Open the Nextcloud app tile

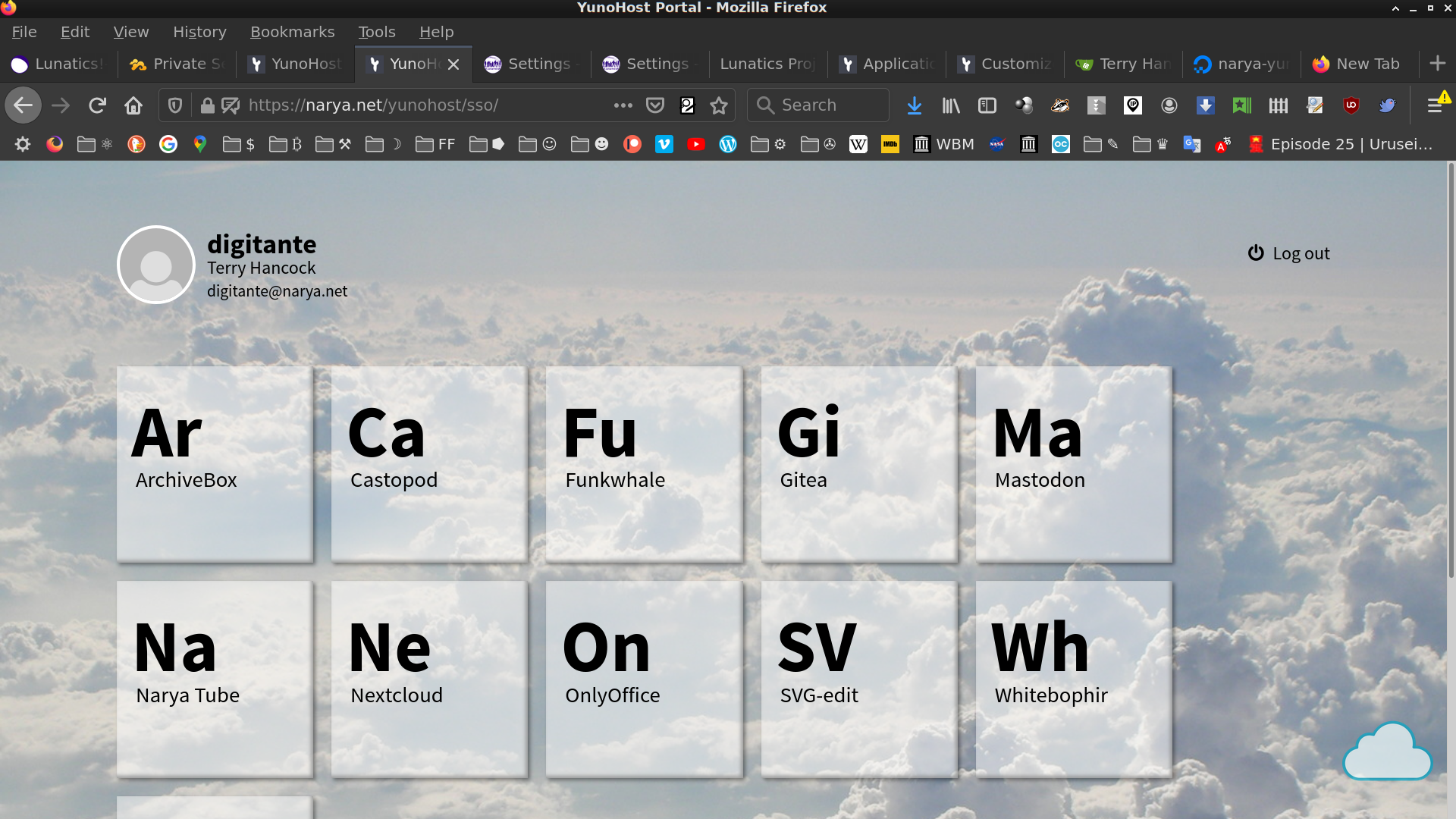429,679
